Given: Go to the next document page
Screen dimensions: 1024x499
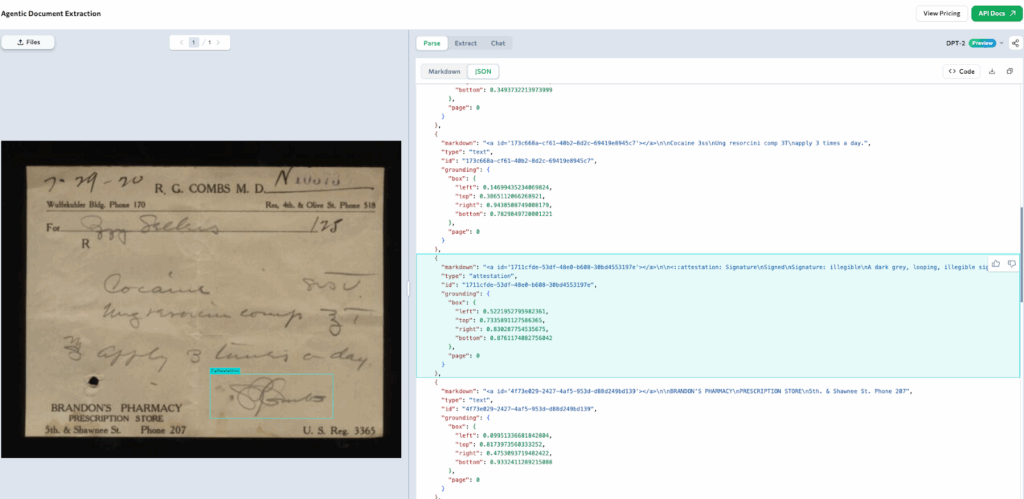Looking at the screenshot, I should tap(219, 43).
